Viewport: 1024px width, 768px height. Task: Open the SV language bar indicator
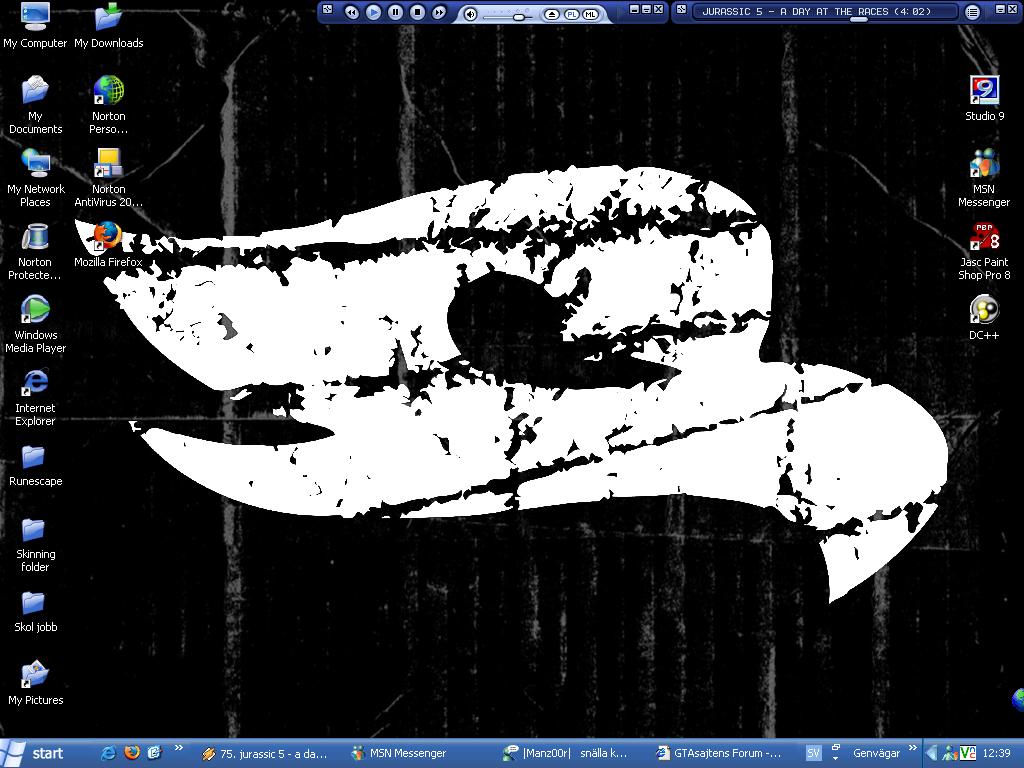(813, 754)
